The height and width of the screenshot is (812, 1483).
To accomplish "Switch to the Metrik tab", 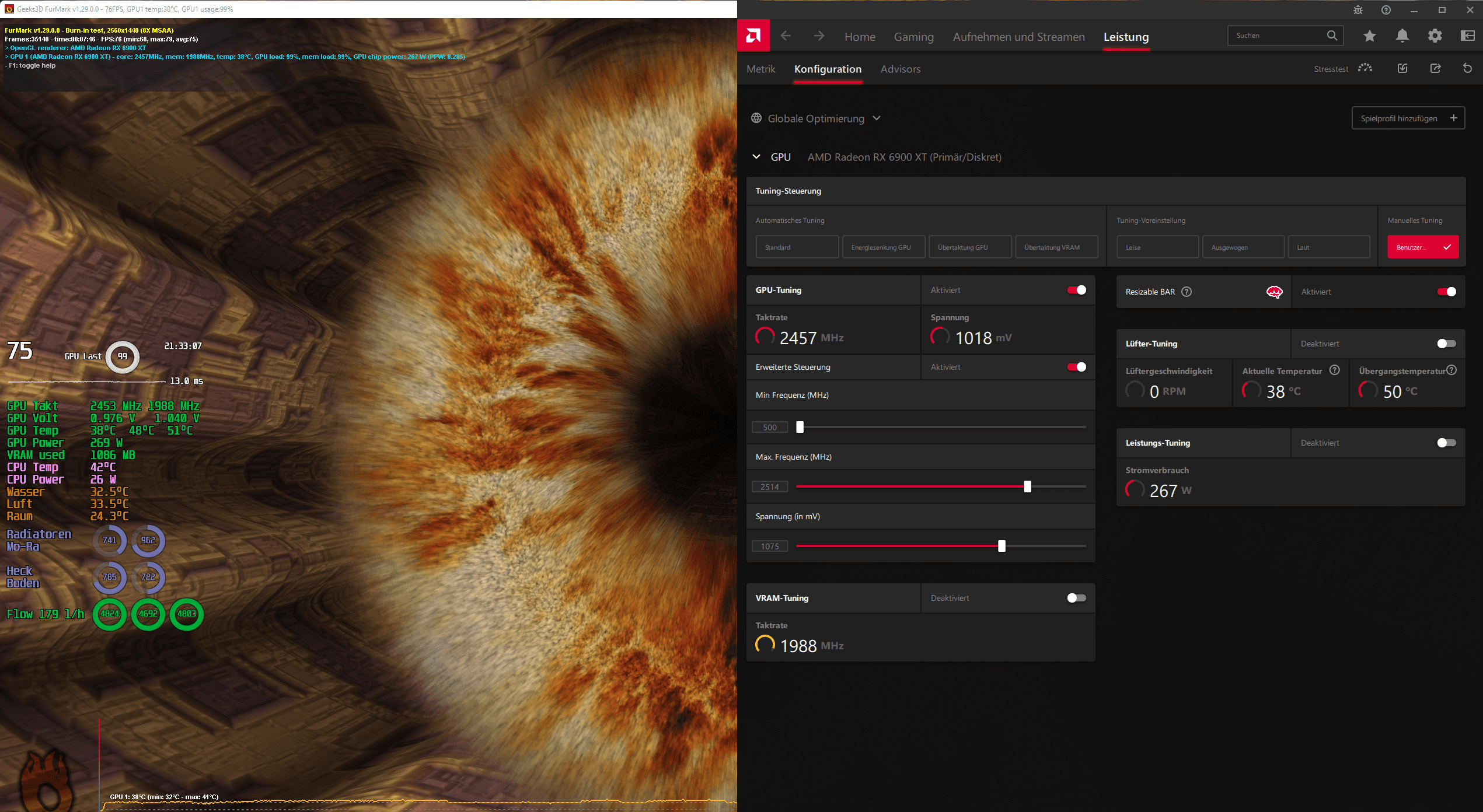I will coord(760,69).
